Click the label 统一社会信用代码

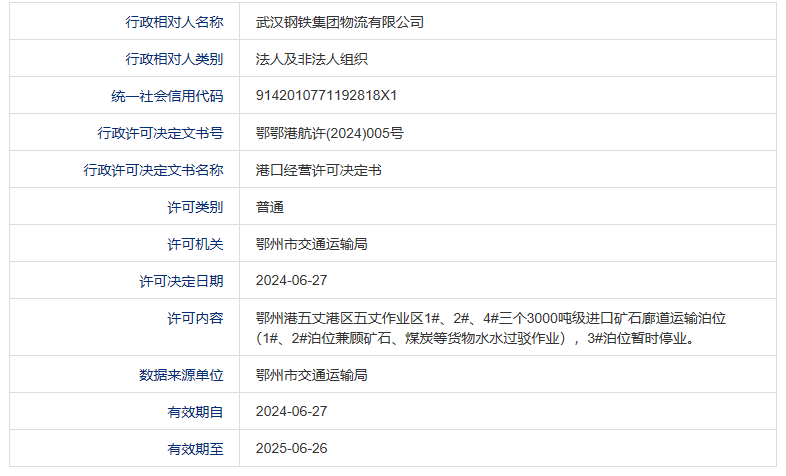167,96
